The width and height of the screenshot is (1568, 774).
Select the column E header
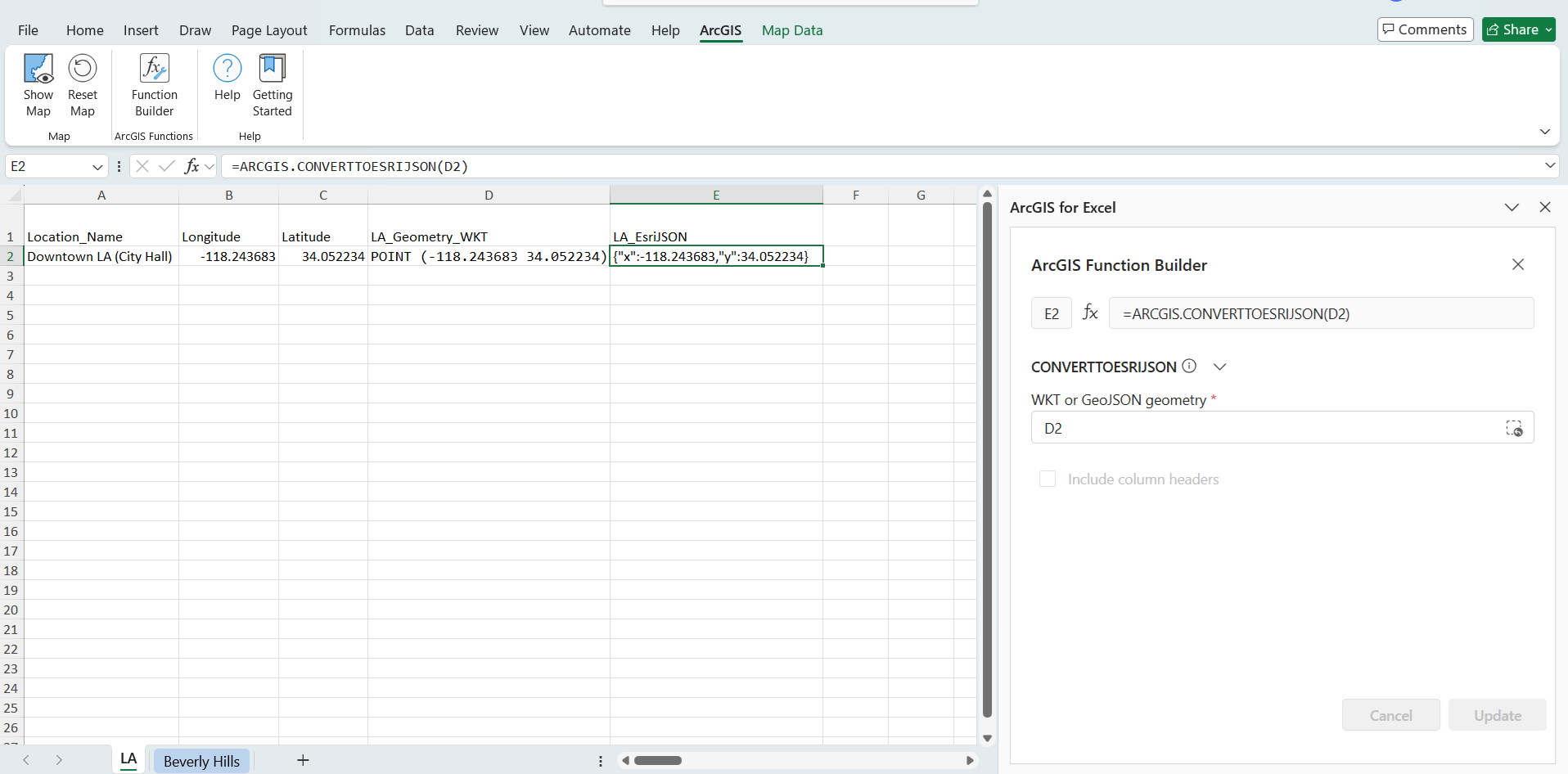tap(716, 195)
